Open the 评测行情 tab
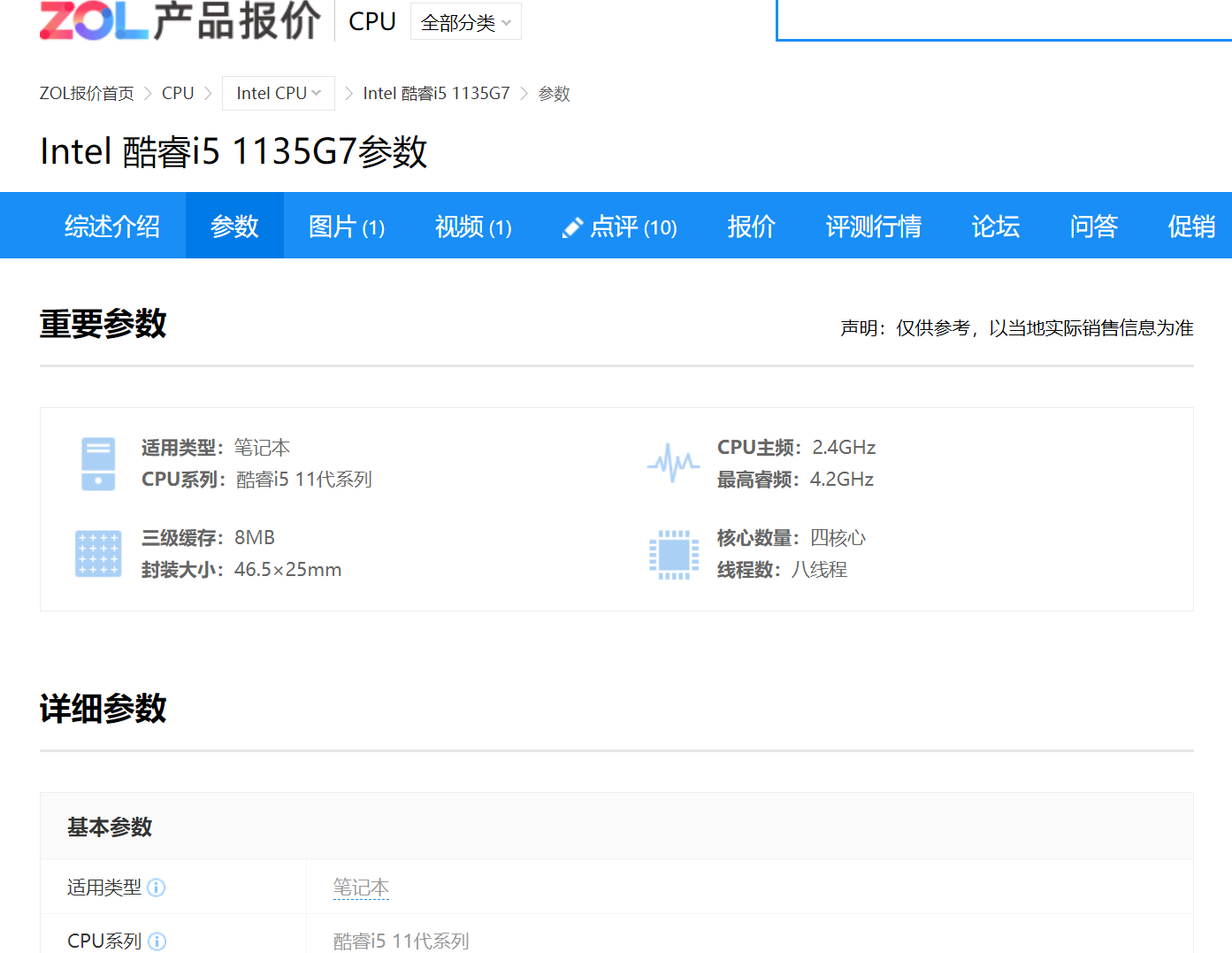The image size is (1232, 953). point(874,227)
